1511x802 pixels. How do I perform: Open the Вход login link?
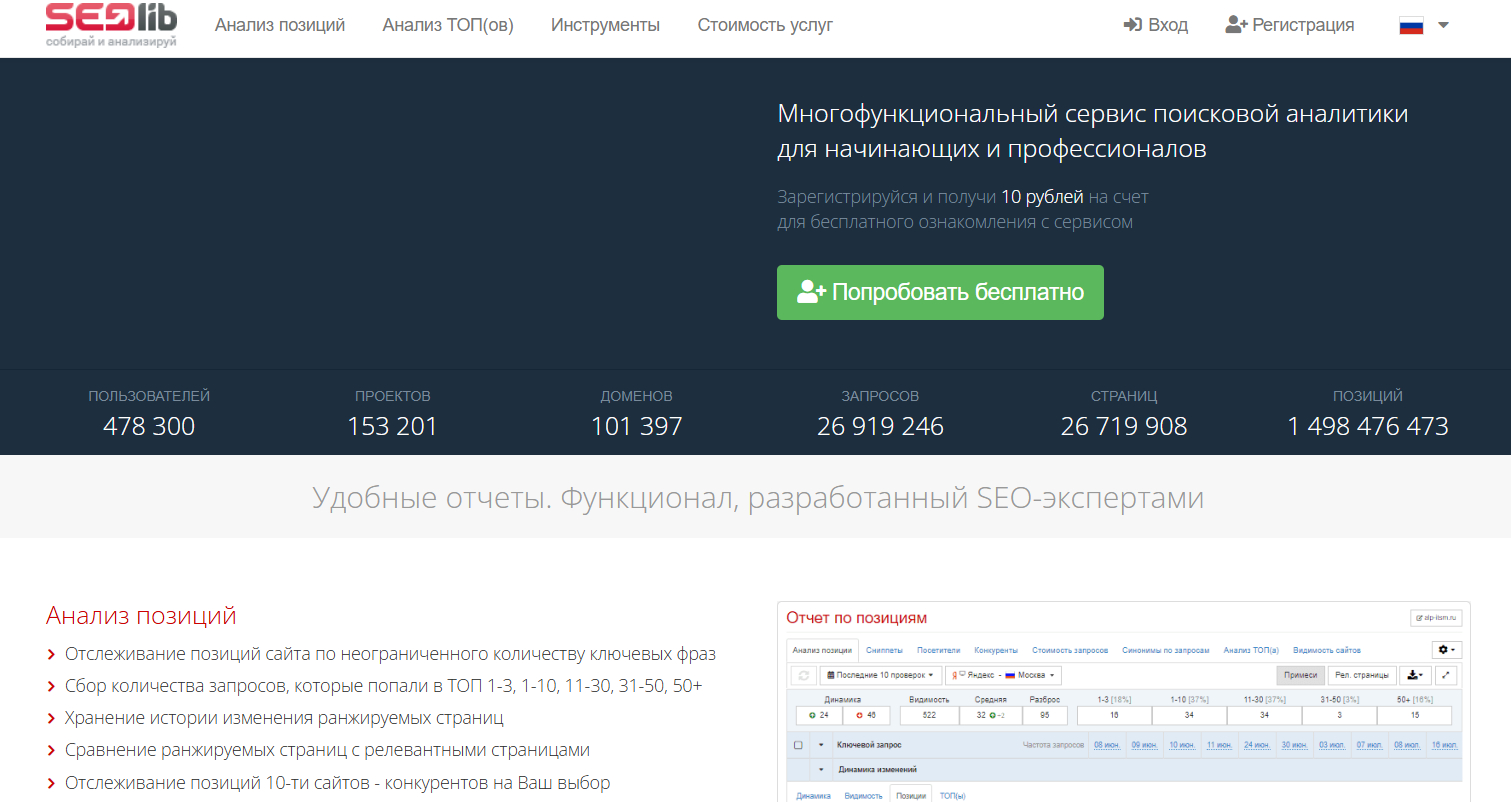pos(1156,25)
